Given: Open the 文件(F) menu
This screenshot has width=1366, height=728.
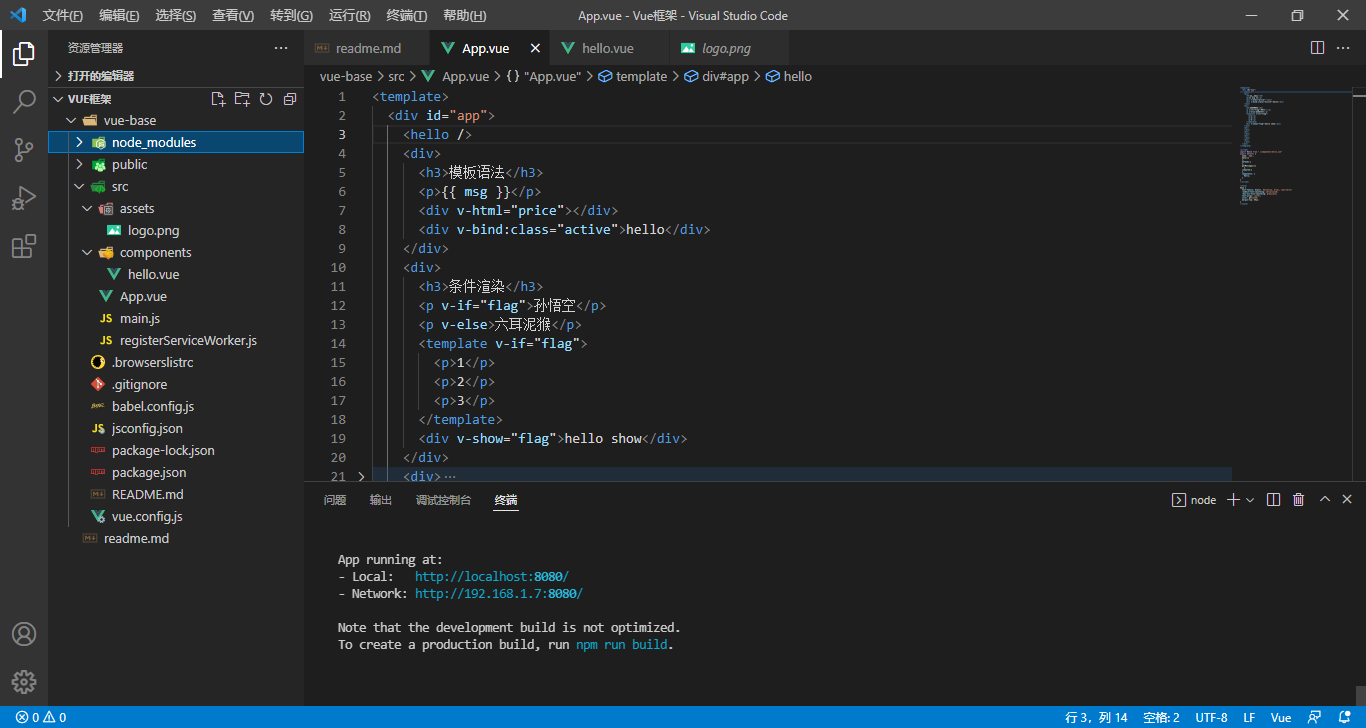Looking at the screenshot, I should (x=63, y=15).
